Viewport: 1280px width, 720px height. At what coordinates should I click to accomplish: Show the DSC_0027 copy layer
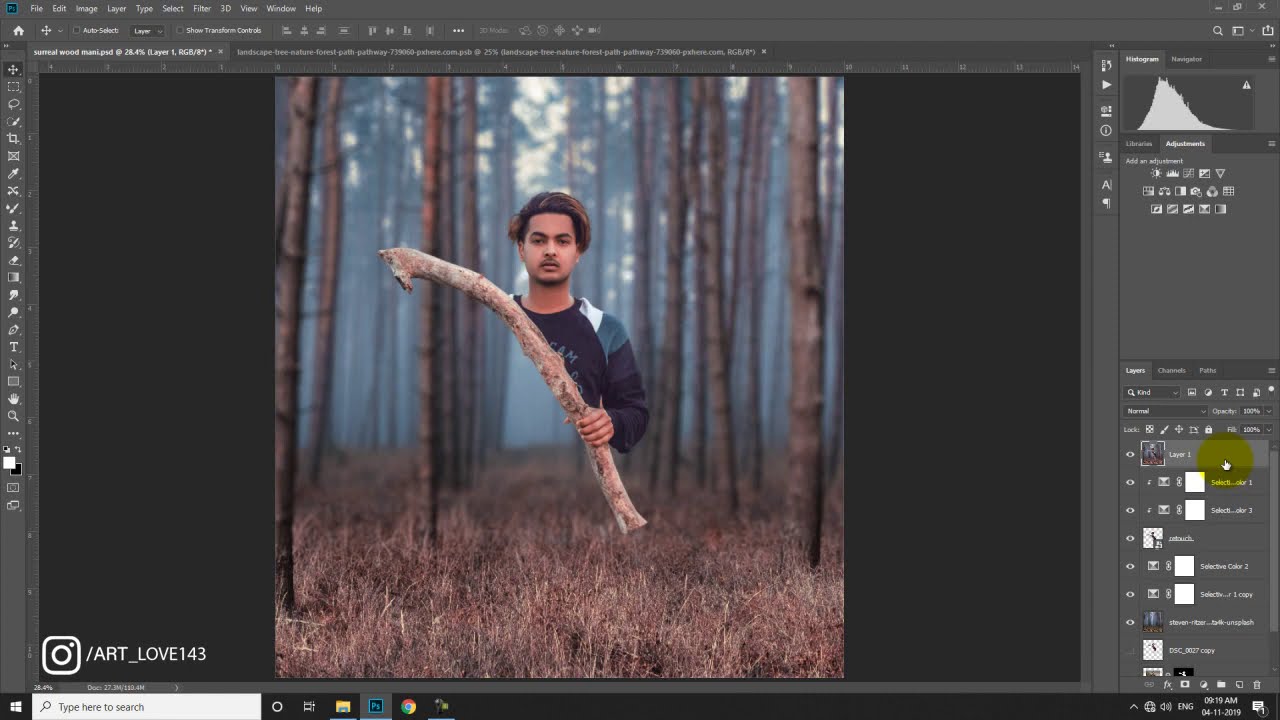(1130, 651)
